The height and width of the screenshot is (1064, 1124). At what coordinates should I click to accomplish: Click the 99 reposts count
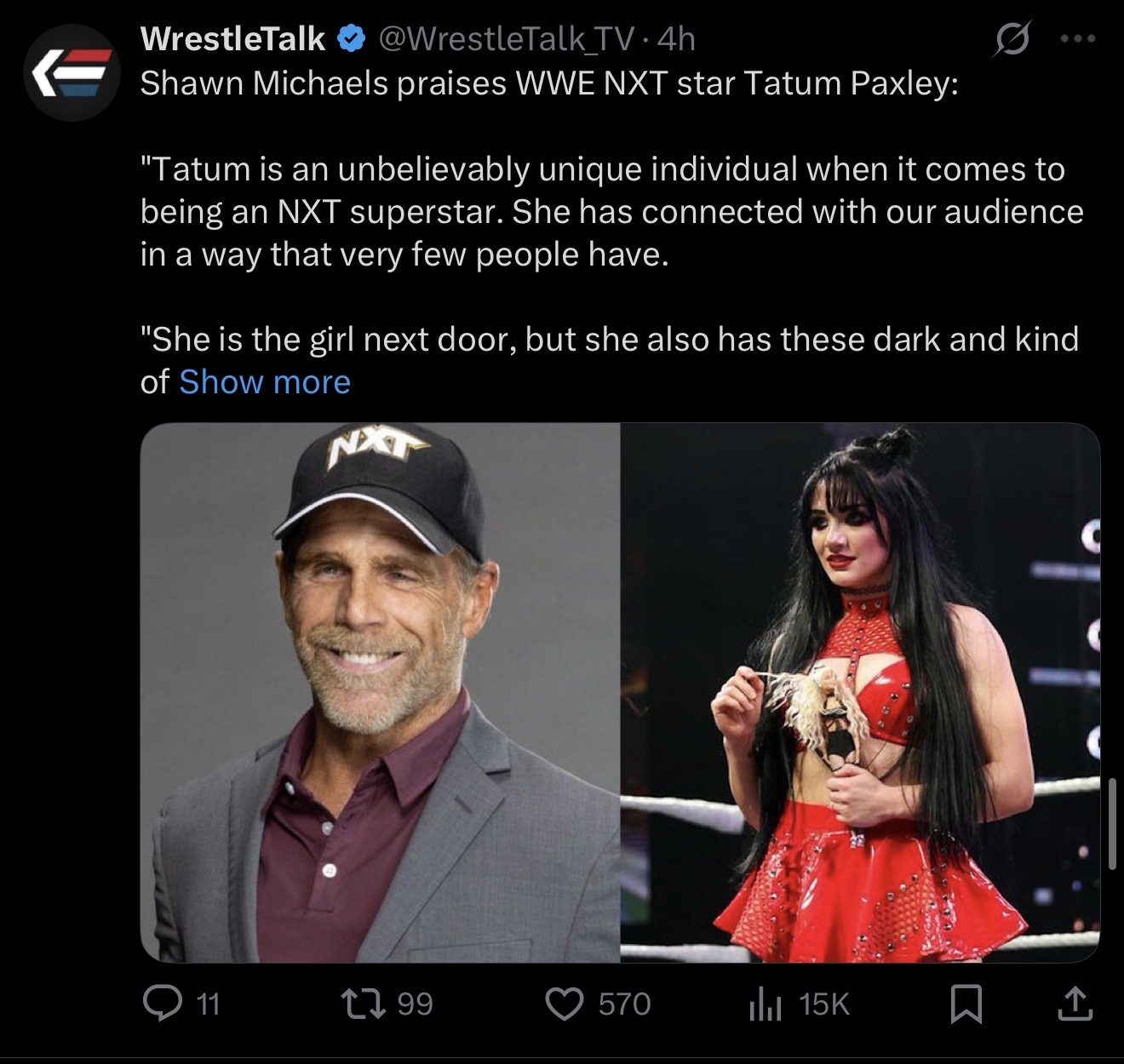click(415, 1004)
